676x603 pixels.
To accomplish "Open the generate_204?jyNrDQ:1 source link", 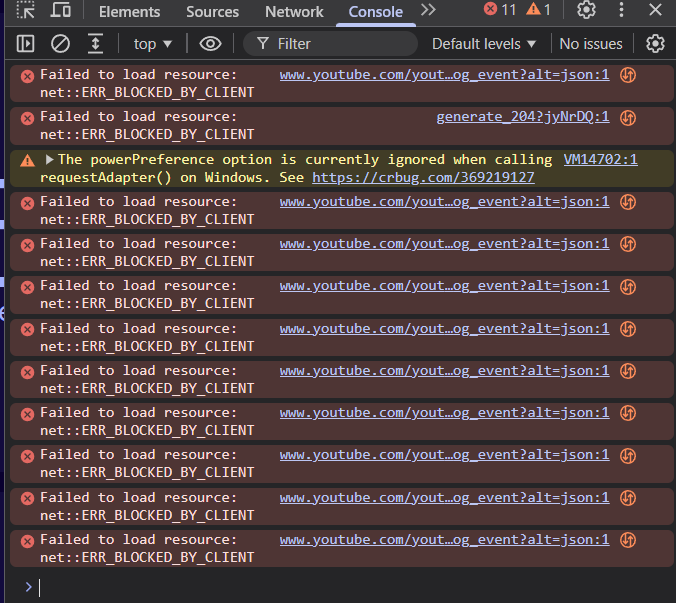I will (523, 117).
